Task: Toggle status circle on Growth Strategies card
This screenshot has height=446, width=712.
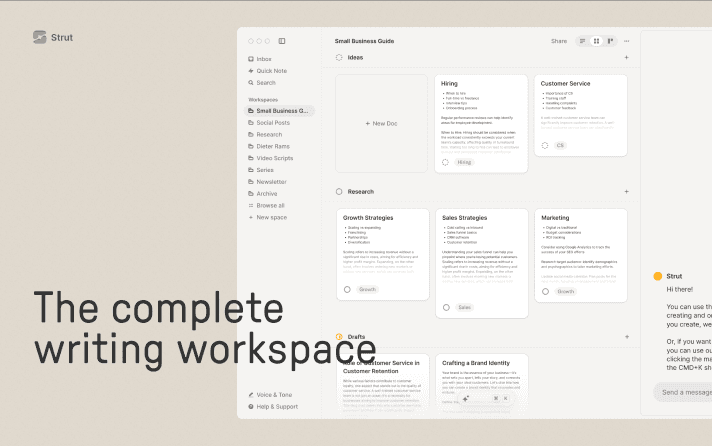Action: 347,289
